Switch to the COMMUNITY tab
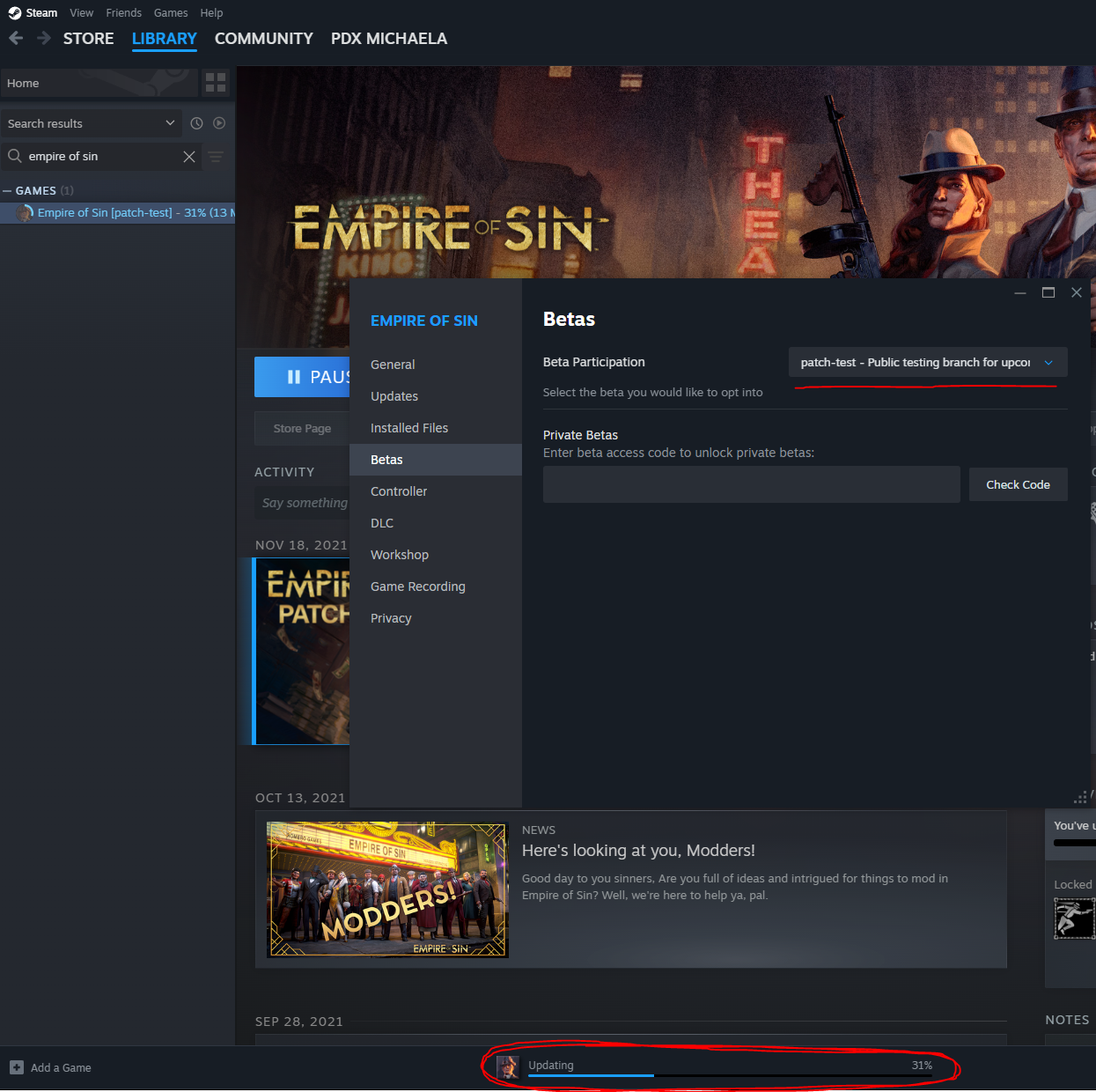Screen dimensions: 1096x1092 (263, 39)
